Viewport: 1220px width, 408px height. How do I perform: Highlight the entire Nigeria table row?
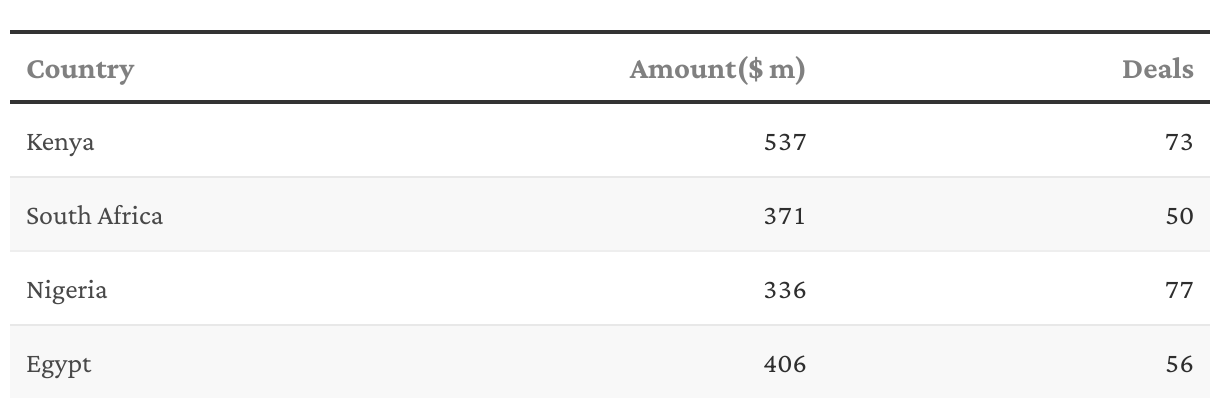pyautogui.click(x=450, y=290)
